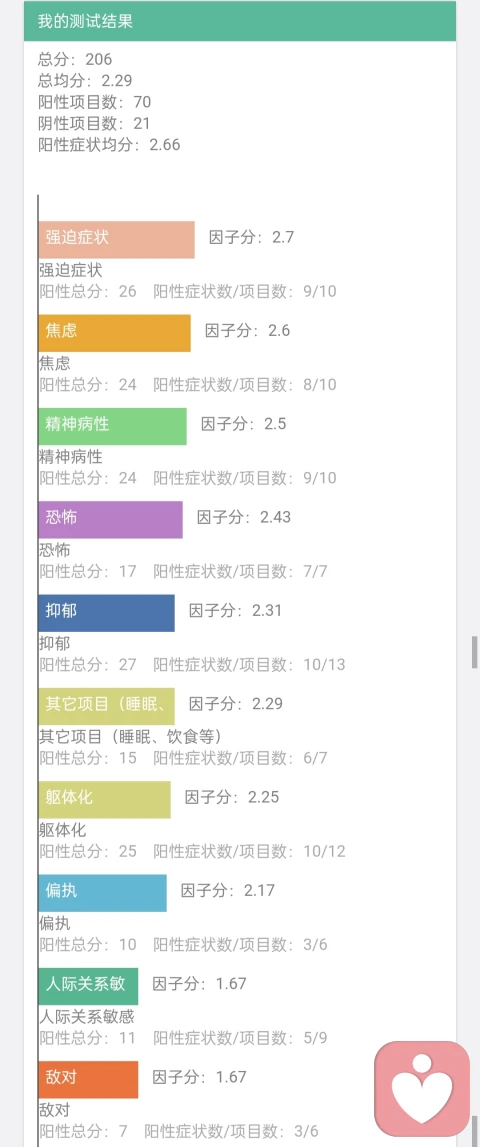Click the 总分: 206 summary line
This screenshot has height=1147, width=480.
tap(75, 59)
